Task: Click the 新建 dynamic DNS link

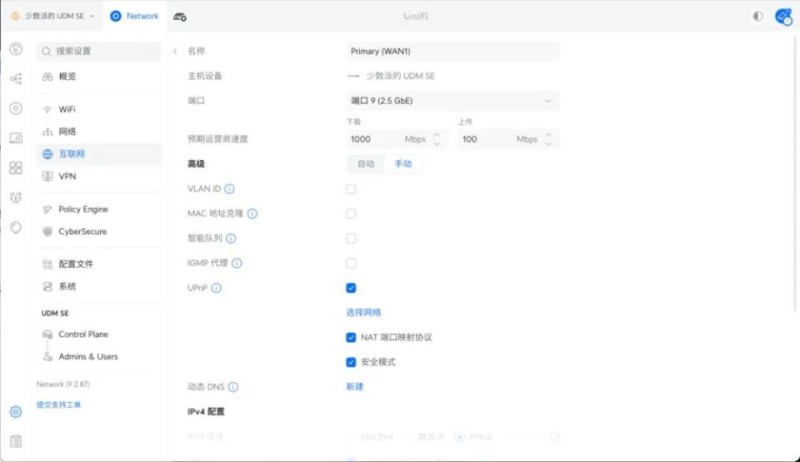Action: click(355, 386)
